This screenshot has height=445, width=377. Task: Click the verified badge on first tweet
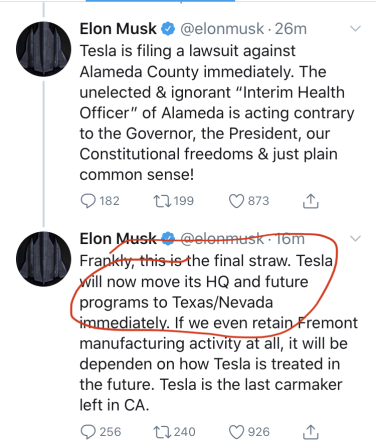tap(168, 29)
